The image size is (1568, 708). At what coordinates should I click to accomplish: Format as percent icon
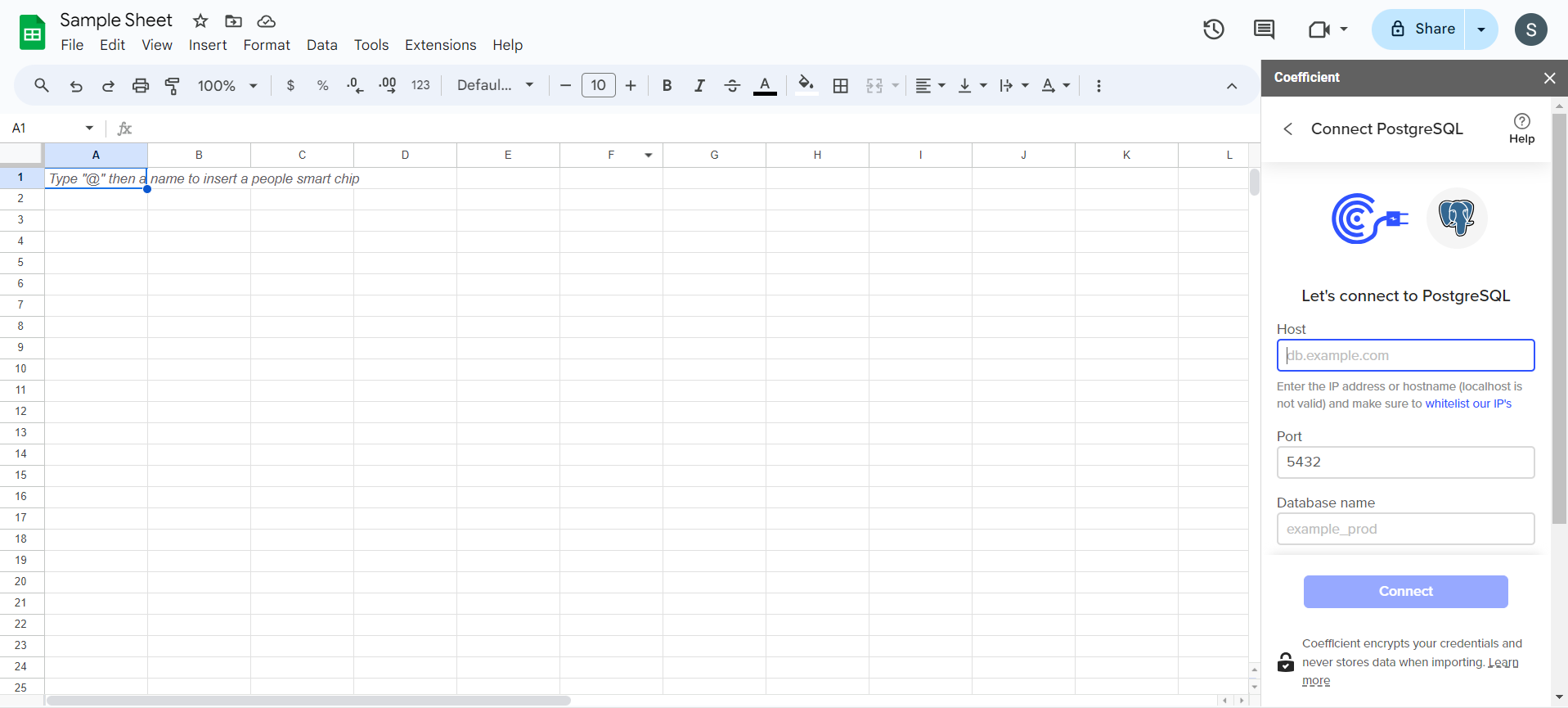coord(322,86)
